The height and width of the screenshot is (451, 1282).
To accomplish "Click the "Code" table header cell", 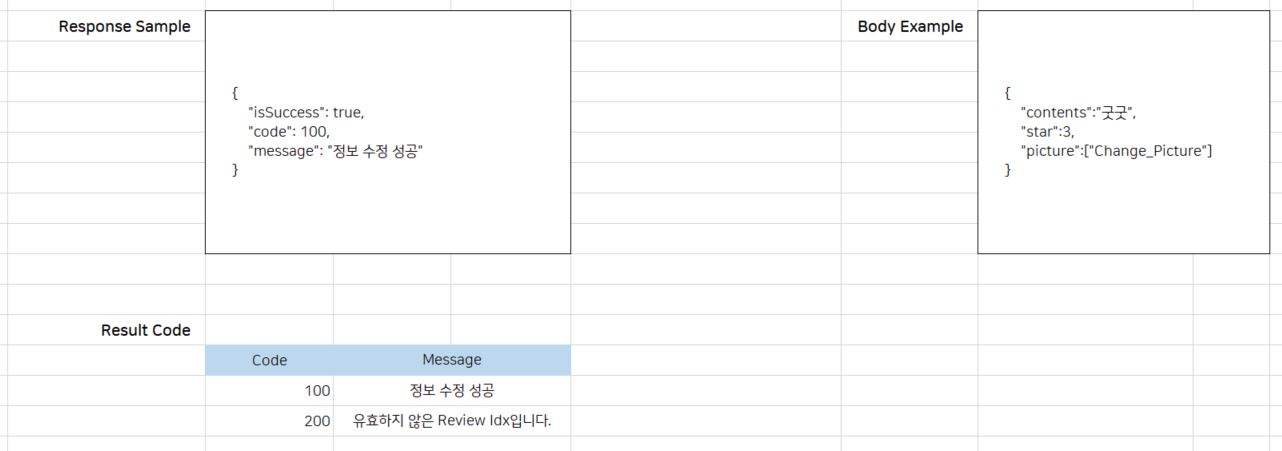I will pos(269,360).
